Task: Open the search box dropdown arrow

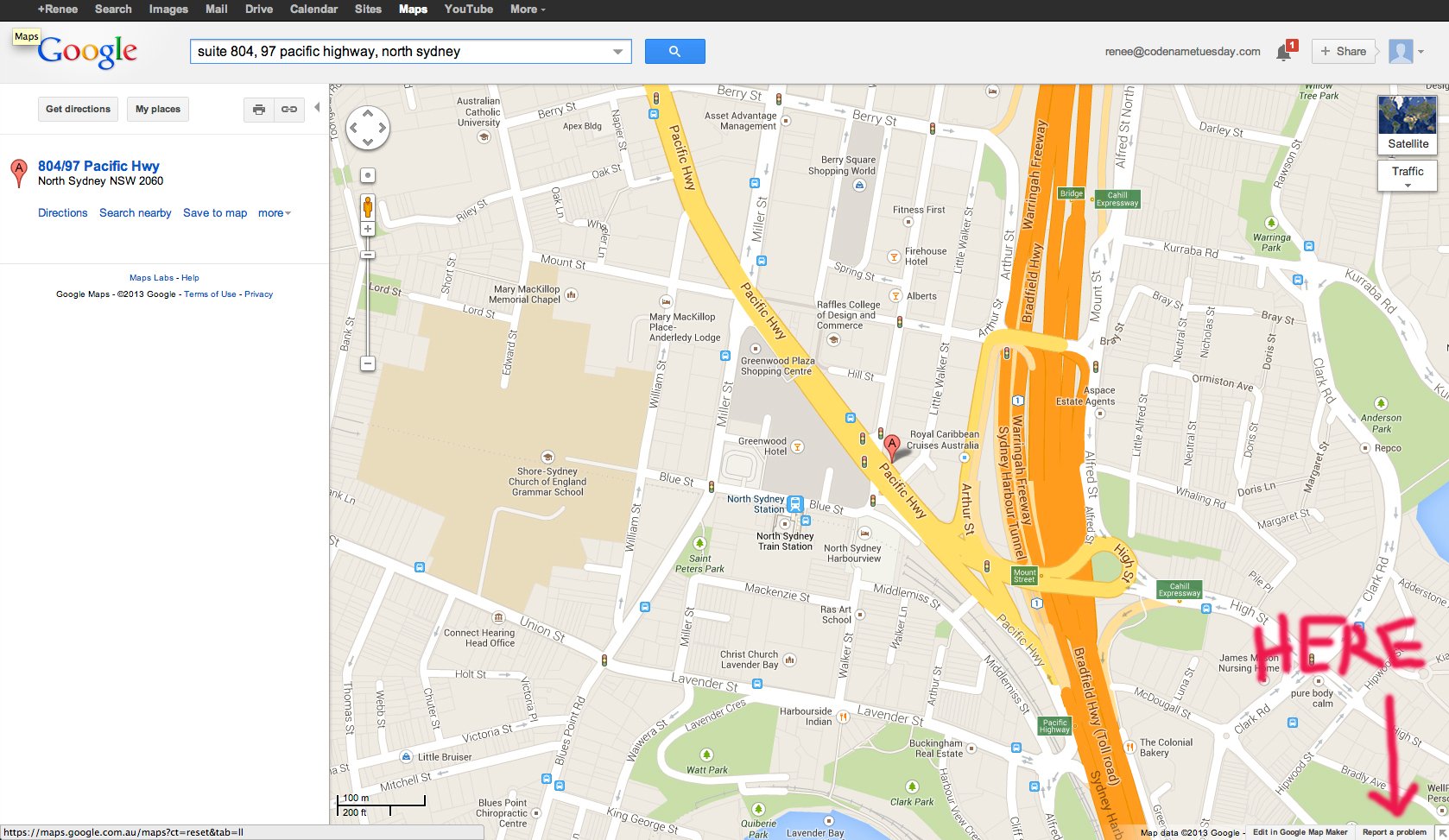Action: [617, 52]
